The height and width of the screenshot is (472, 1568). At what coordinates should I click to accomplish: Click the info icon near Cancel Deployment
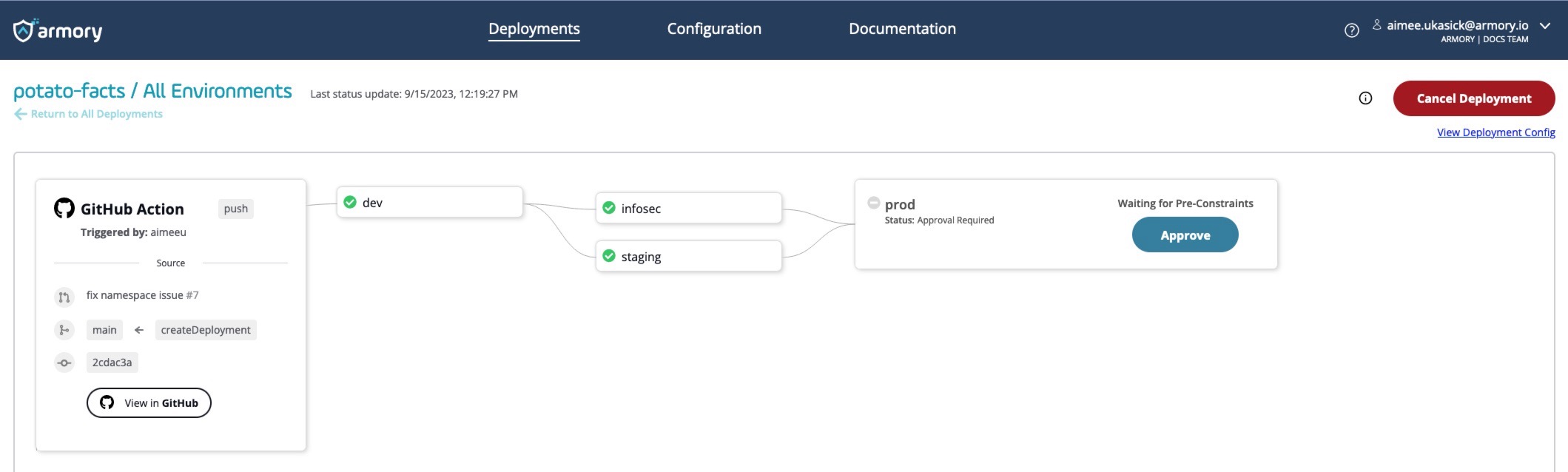pos(1365,98)
